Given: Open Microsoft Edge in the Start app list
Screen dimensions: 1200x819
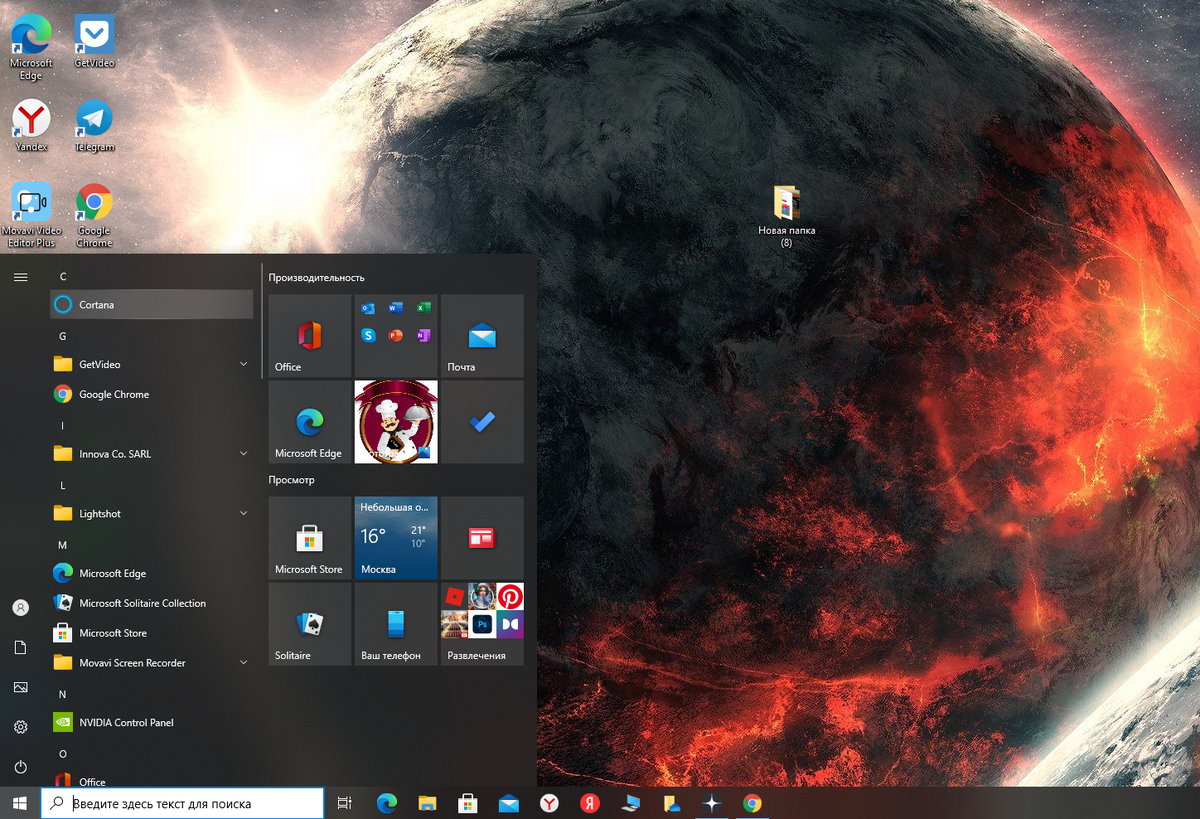Looking at the screenshot, I should pos(151,573).
